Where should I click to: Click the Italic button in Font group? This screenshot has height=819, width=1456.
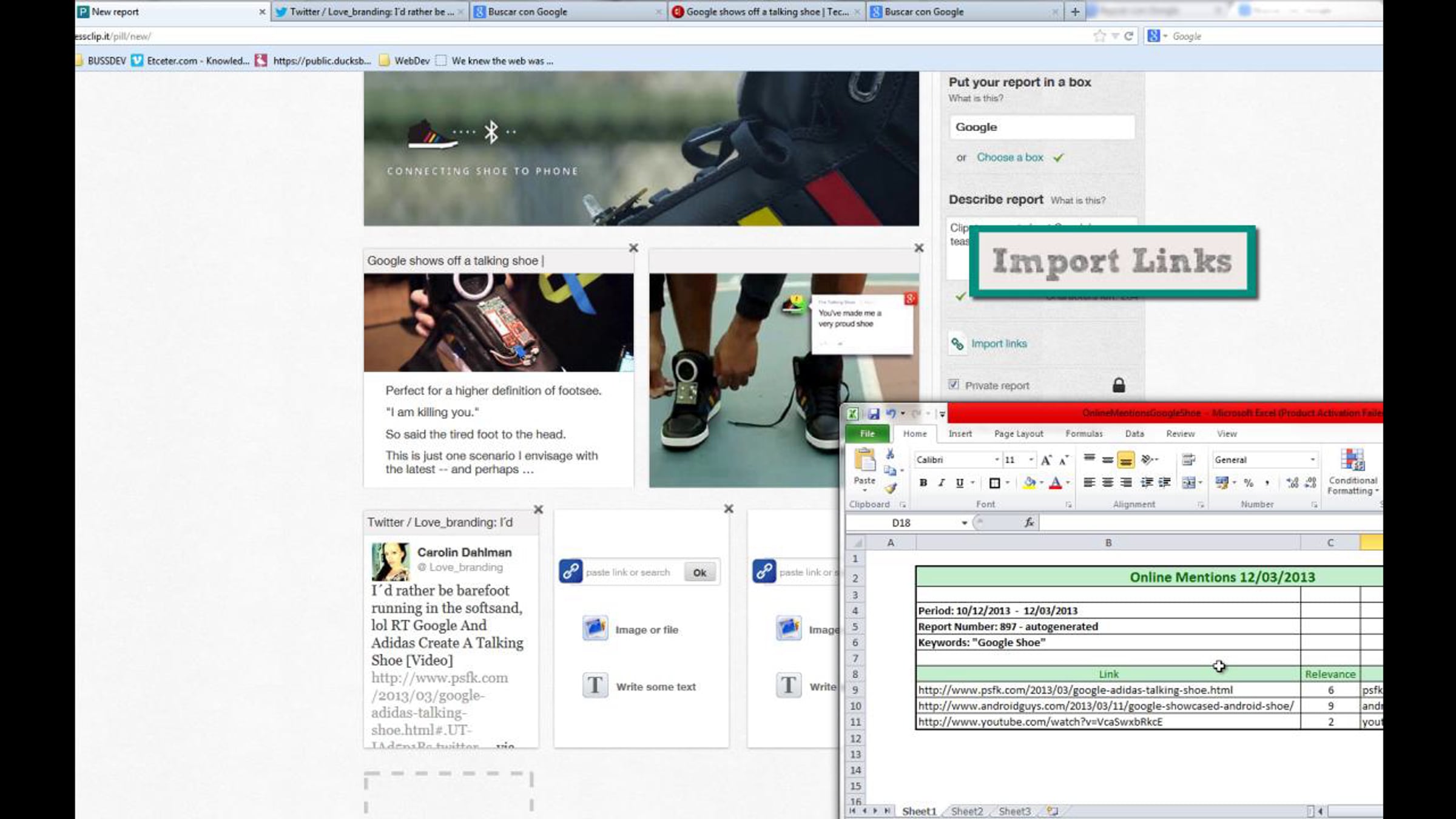point(941,483)
